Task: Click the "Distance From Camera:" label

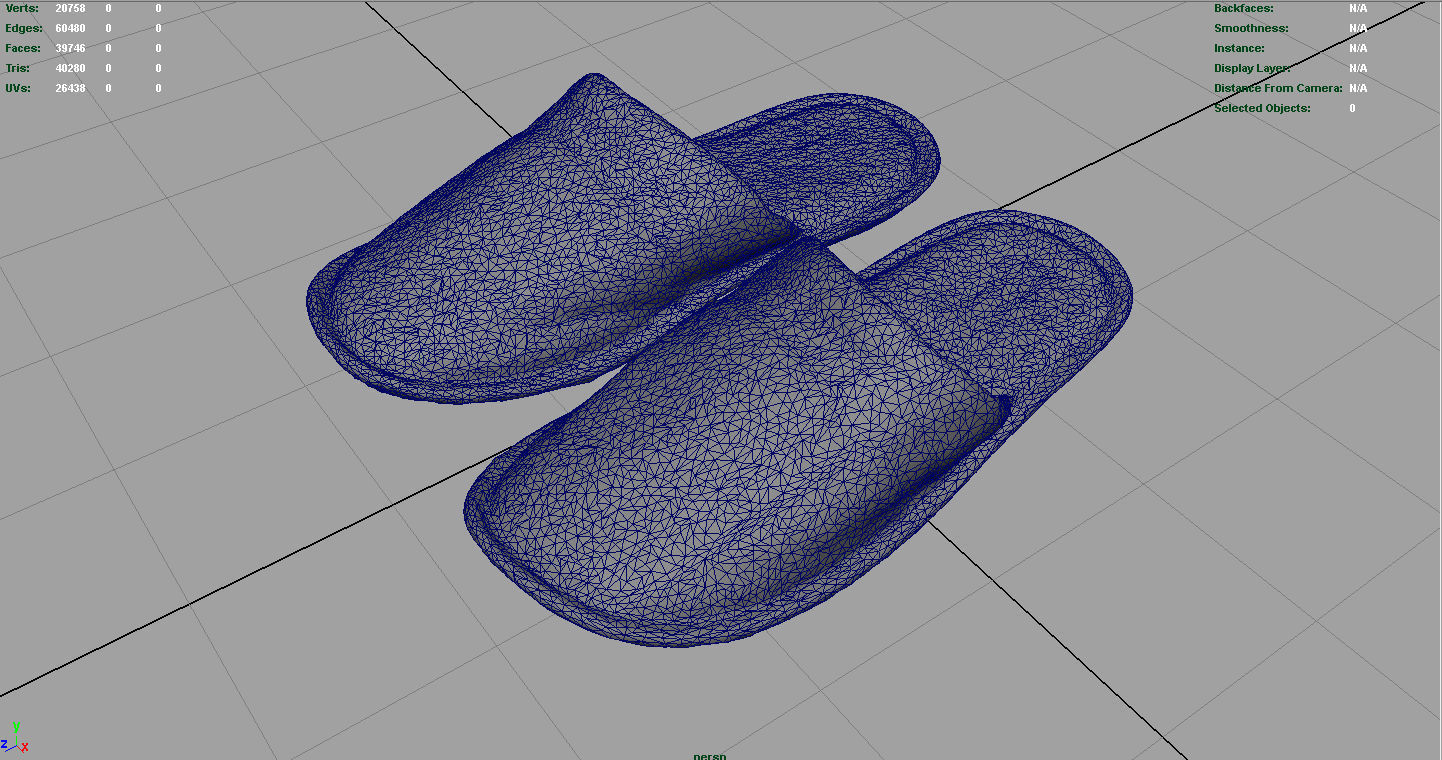Action: click(1278, 88)
